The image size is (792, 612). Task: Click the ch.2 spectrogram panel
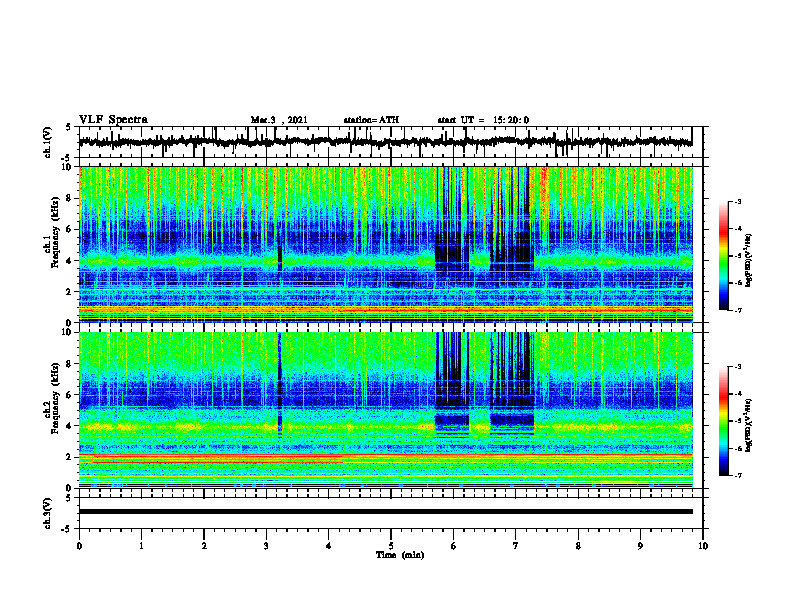386,410
